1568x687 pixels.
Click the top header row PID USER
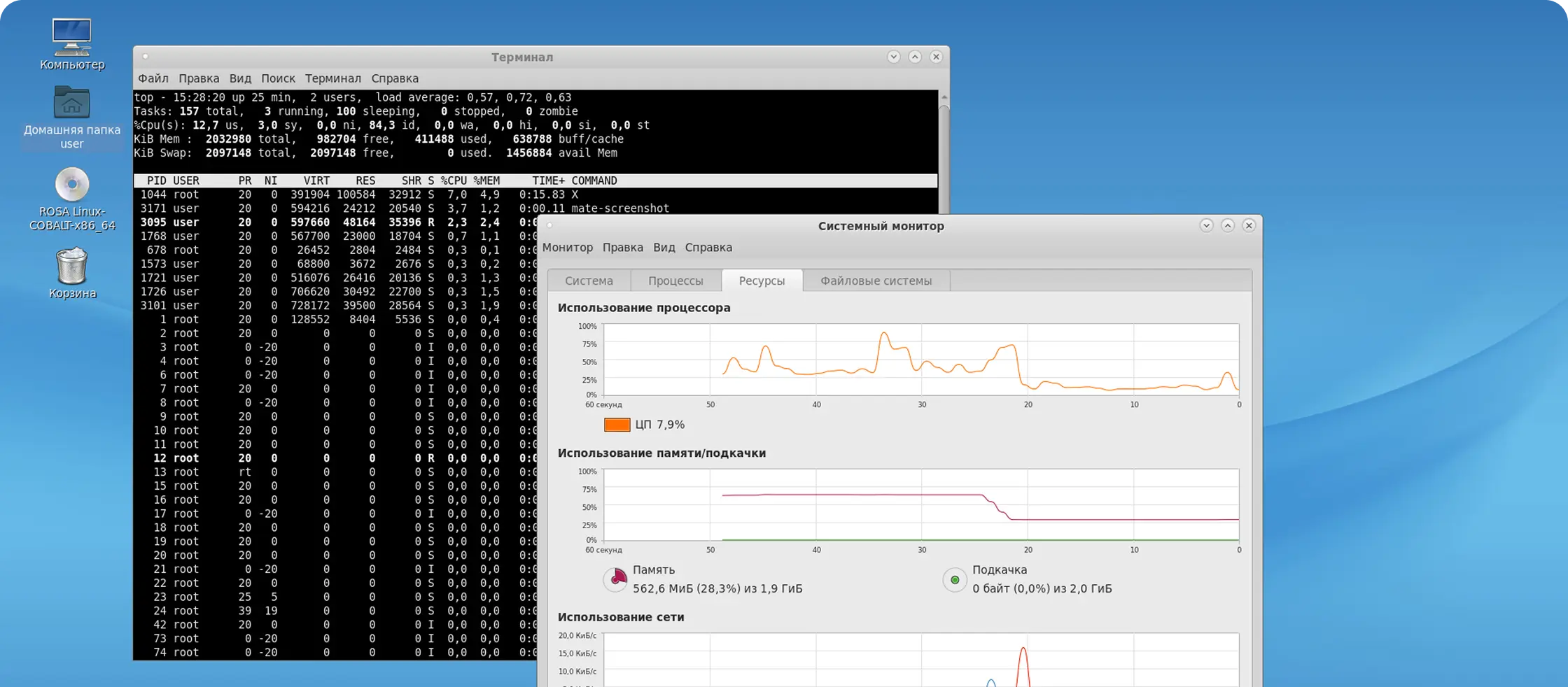[535, 180]
